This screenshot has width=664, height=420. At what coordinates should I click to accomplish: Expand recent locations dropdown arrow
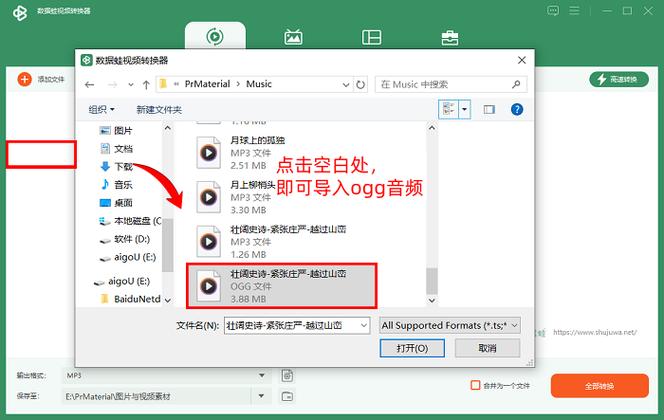click(131, 85)
